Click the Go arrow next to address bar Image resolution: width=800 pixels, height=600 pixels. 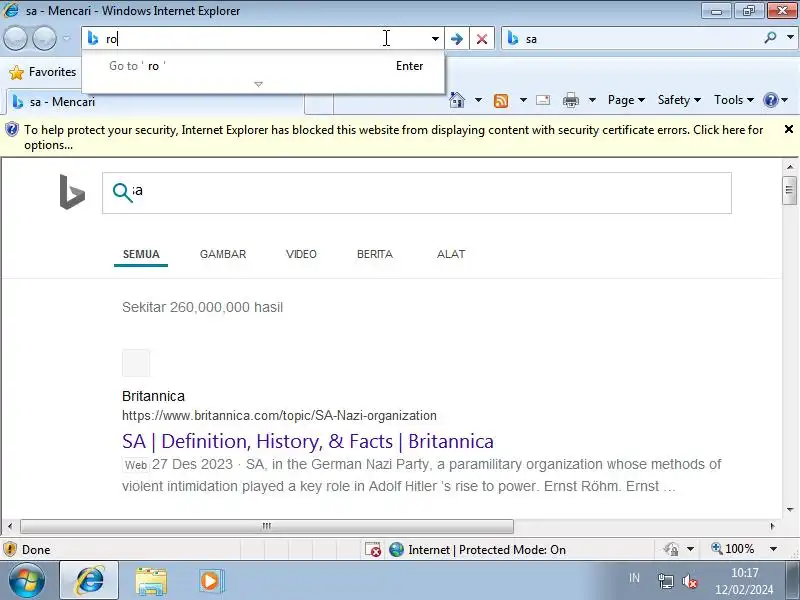(x=457, y=39)
